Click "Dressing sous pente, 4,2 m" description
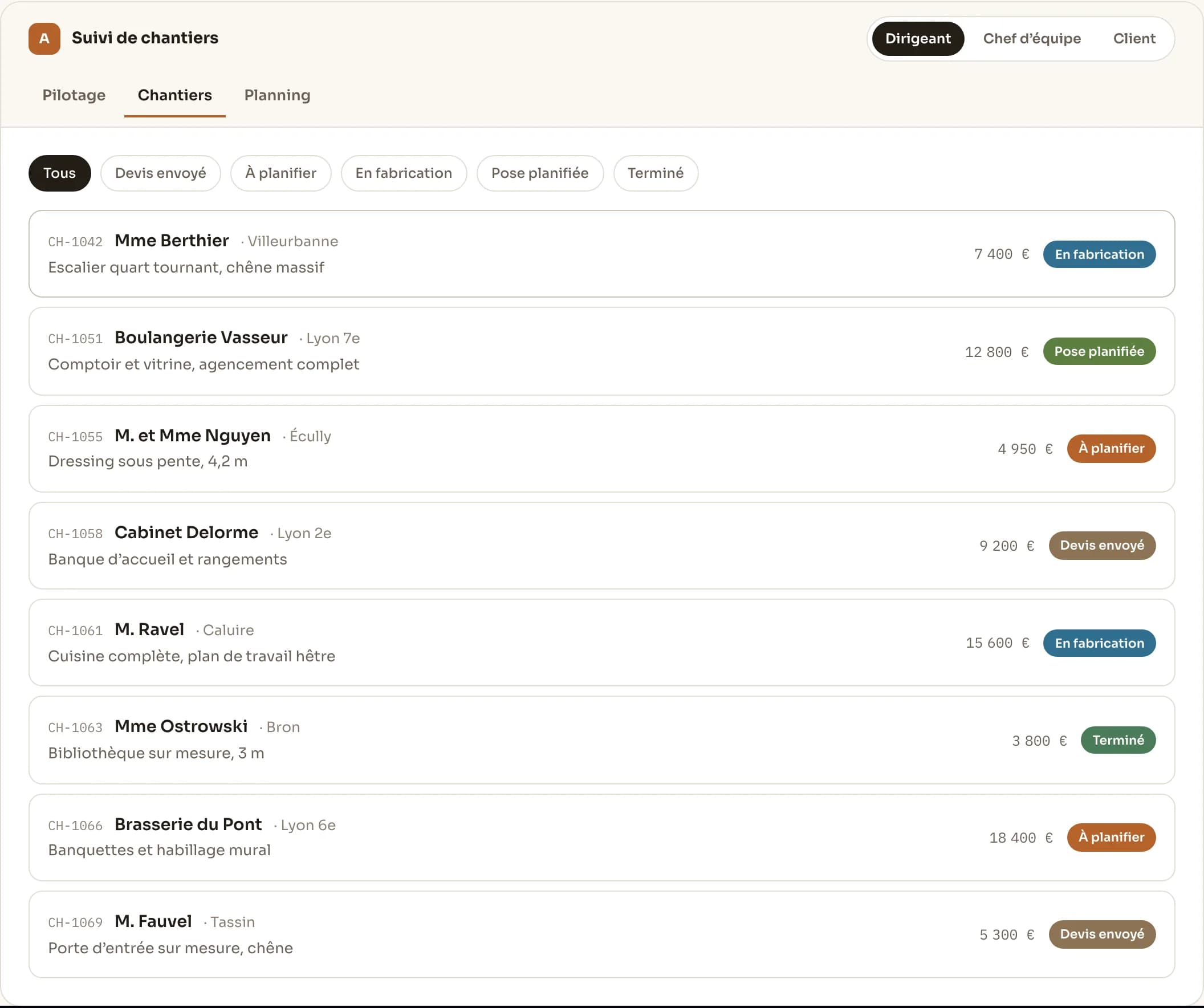The image size is (1204, 1008). point(148,462)
